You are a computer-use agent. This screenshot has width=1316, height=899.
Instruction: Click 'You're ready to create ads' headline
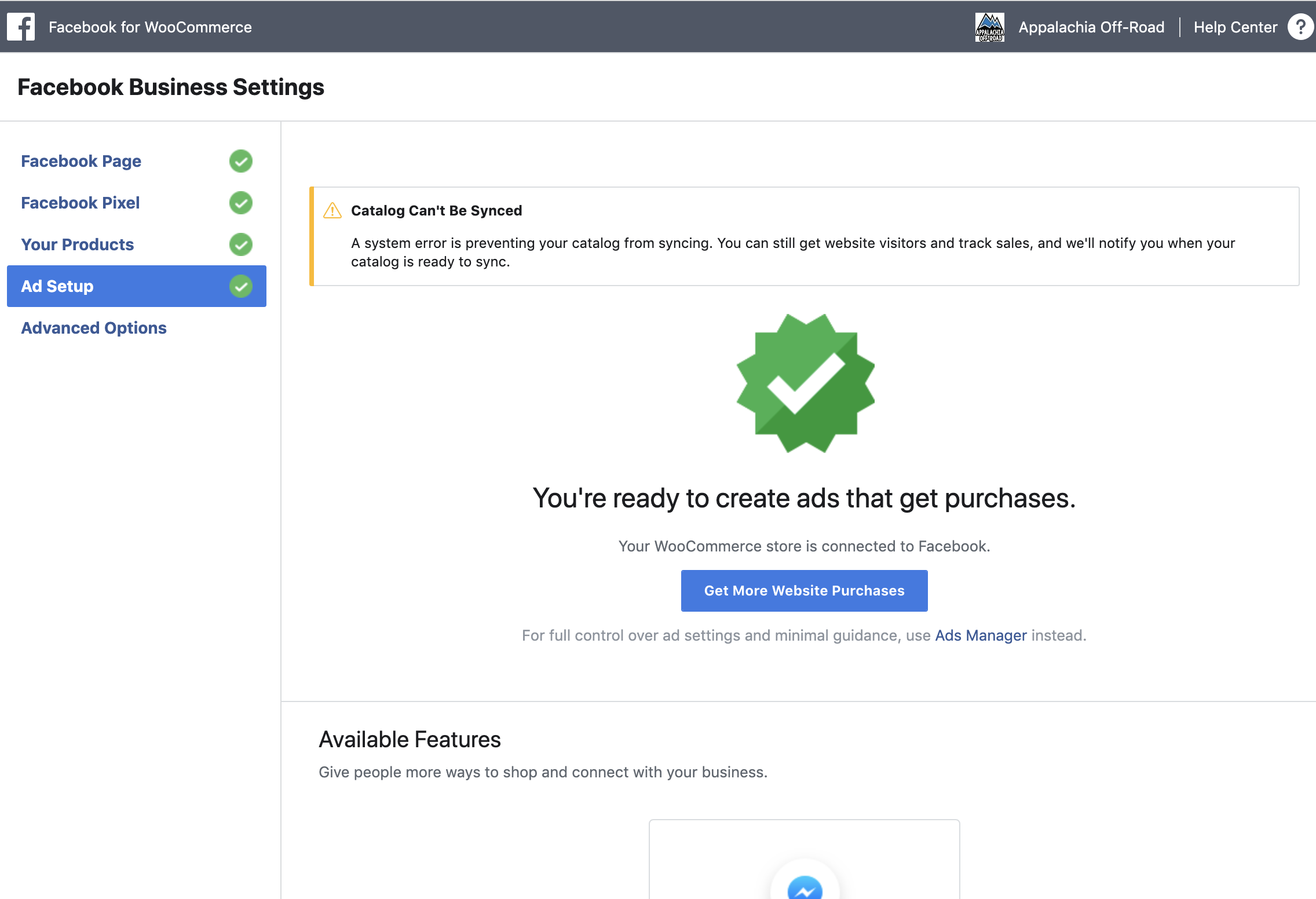pyautogui.click(x=804, y=498)
